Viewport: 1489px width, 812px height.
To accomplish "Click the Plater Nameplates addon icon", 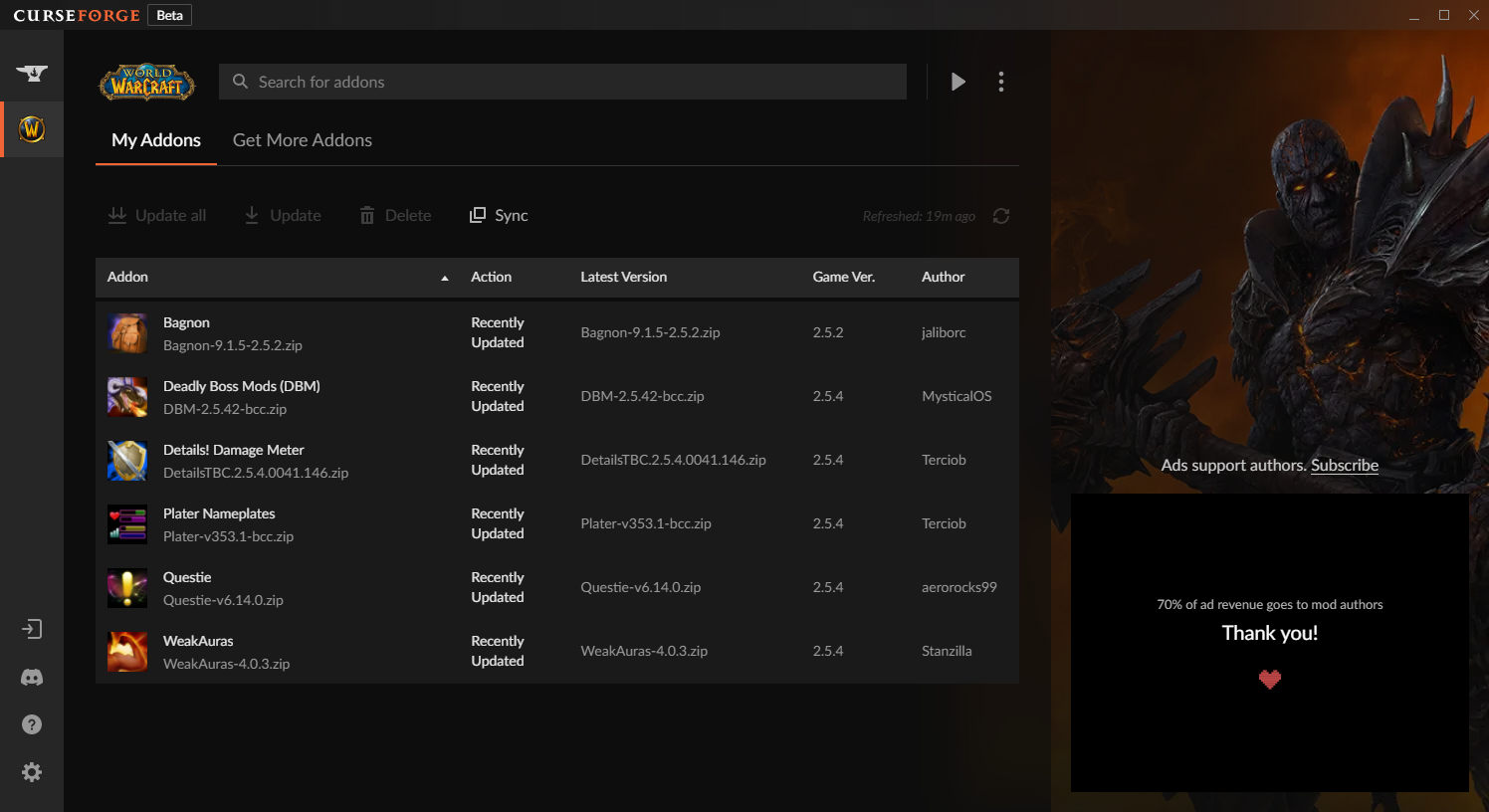I will point(127,524).
